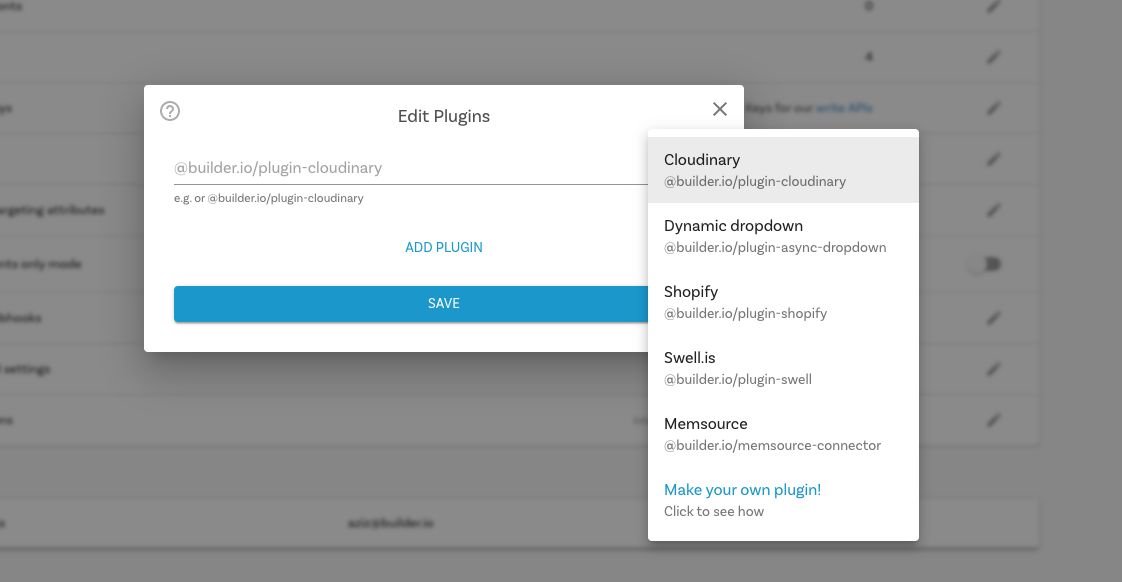Image resolution: width=1122 pixels, height=582 pixels.
Task: Click the edit pencil beside the webhooks row
Action: [993, 318]
